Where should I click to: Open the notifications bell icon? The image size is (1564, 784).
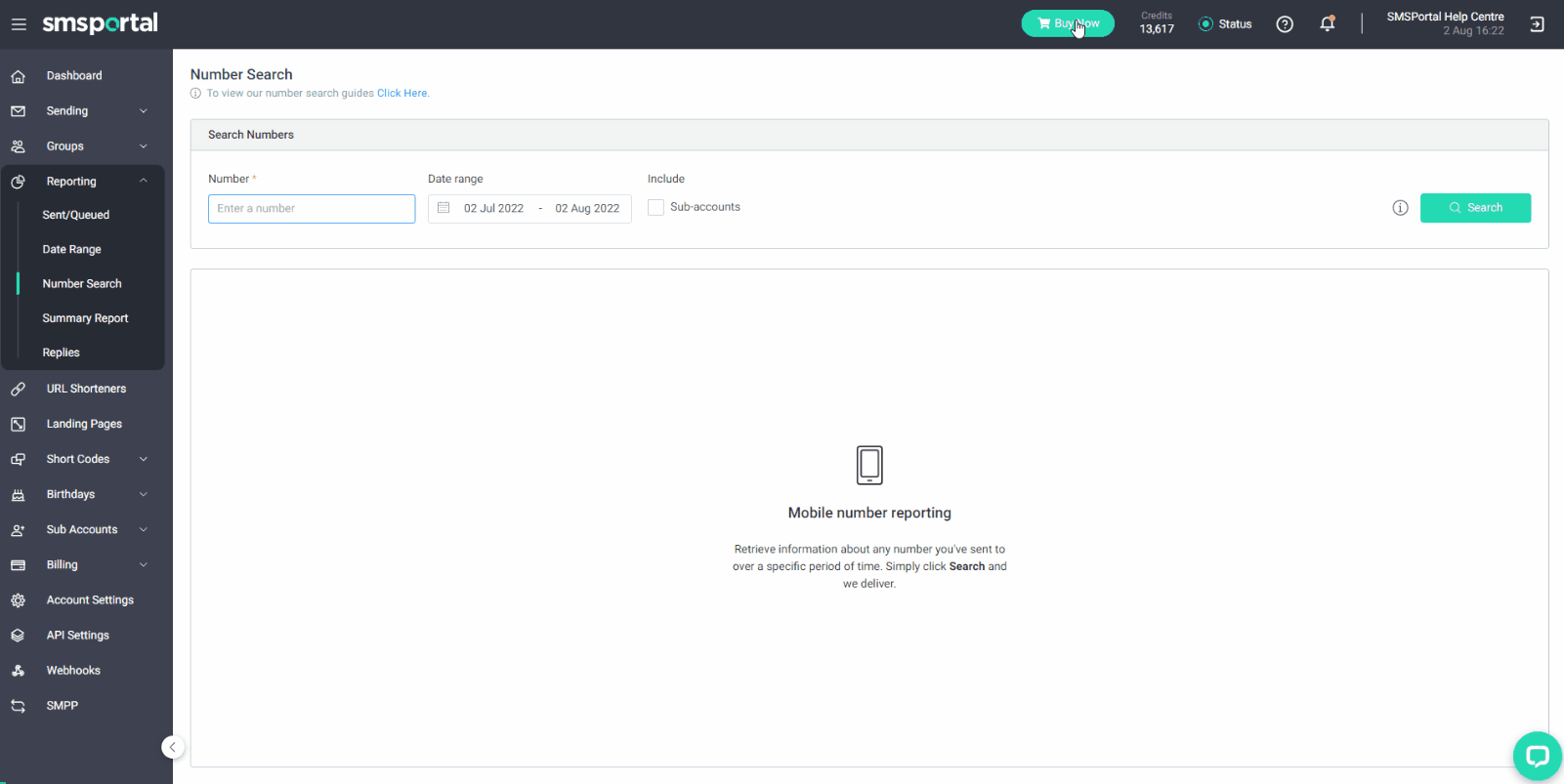tap(1327, 24)
